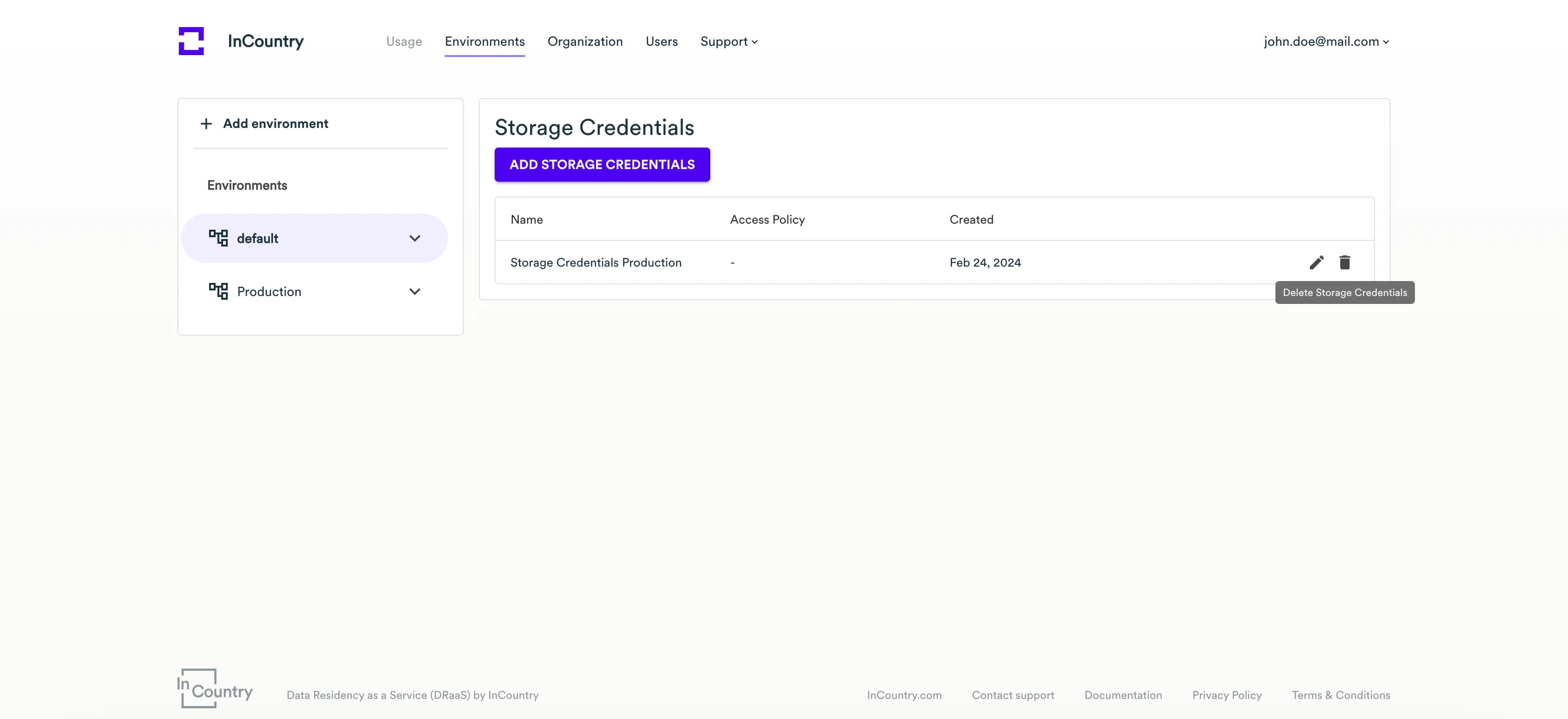Screen dimensions: 1568x719
Task: Expand the Production environment chevron
Action: (414, 292)
